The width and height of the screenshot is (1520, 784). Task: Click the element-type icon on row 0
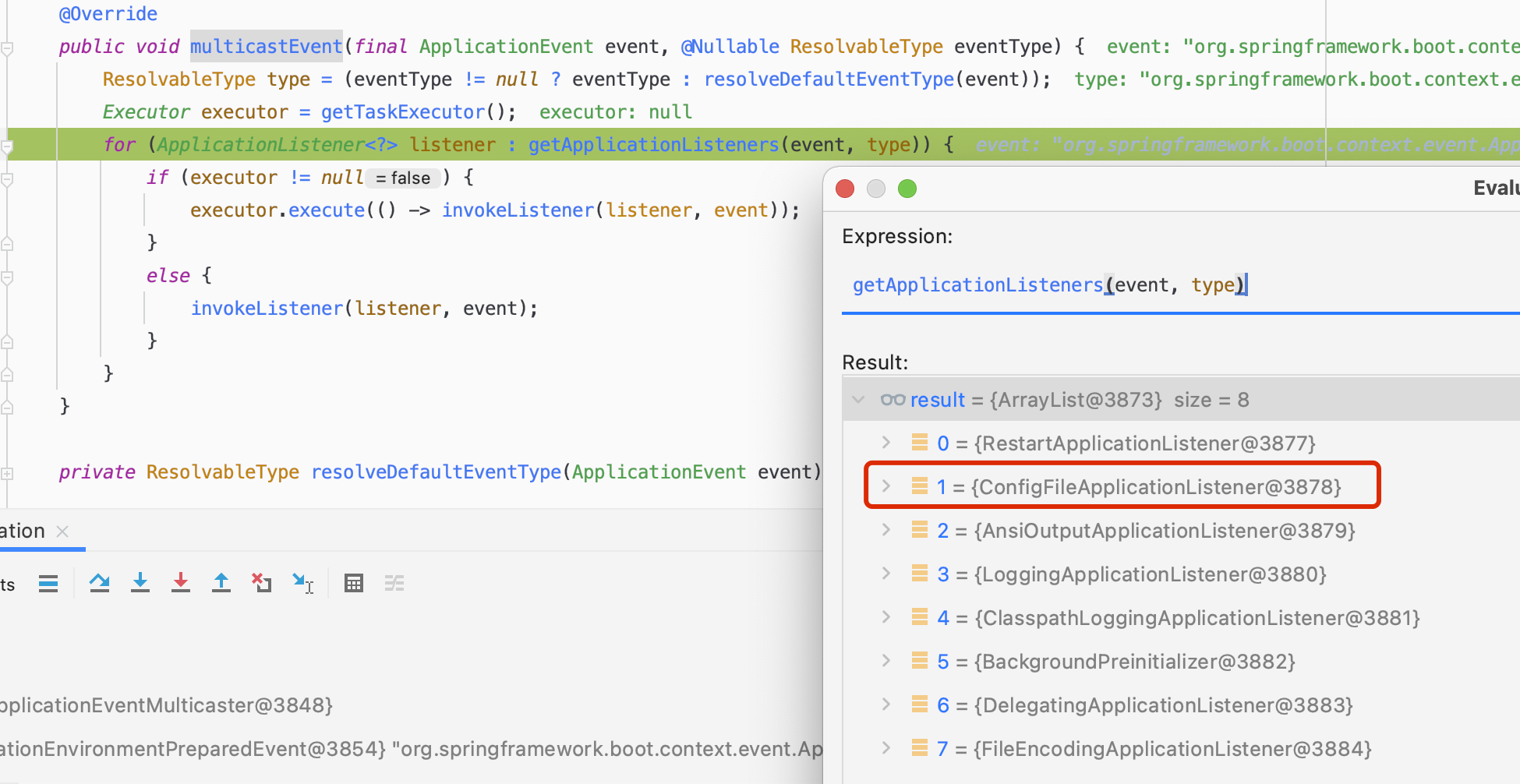point(920,443)
